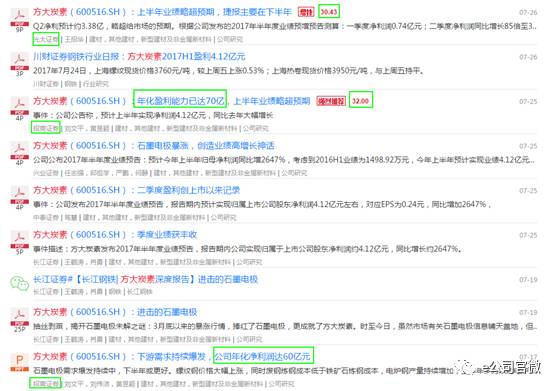Open report titled 上半年业绩略超预期，捷报主要在下半年
Viewport: 558px width, 391px height.
(x=162, y=12)
